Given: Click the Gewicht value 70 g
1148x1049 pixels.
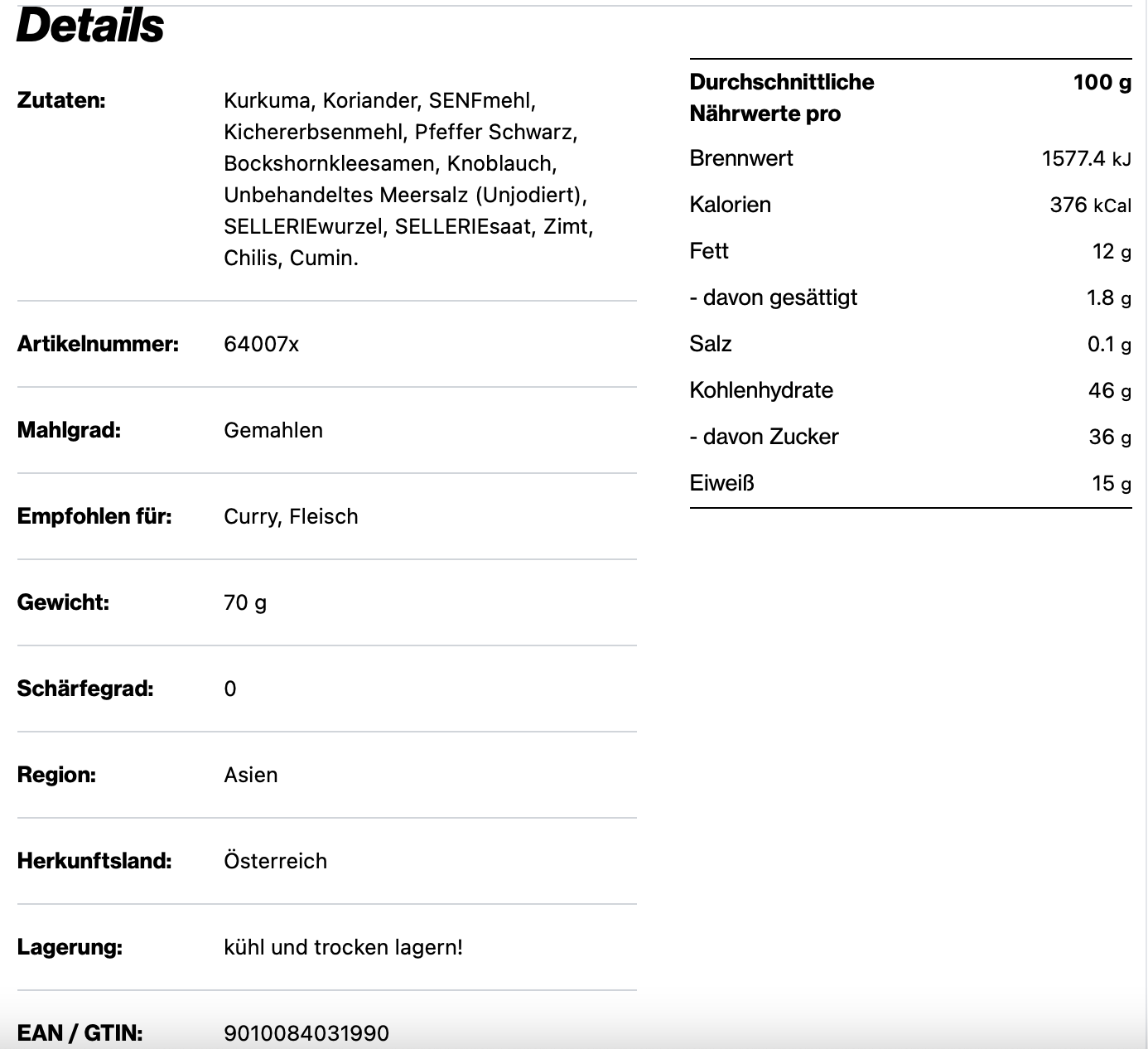Looking at the screenshot, I should click(x=245, y=602).
